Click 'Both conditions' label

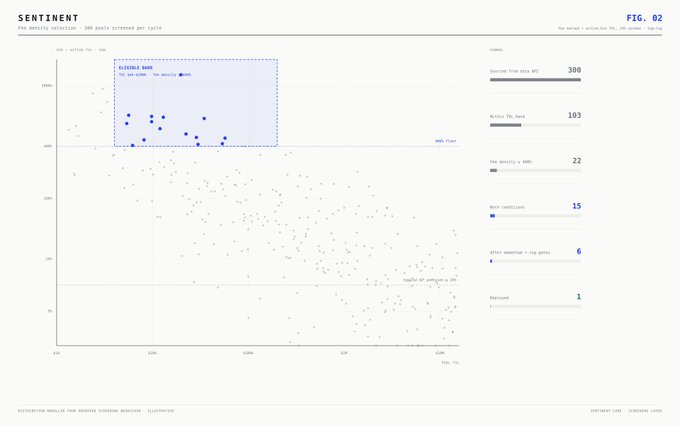click(507, 207)
